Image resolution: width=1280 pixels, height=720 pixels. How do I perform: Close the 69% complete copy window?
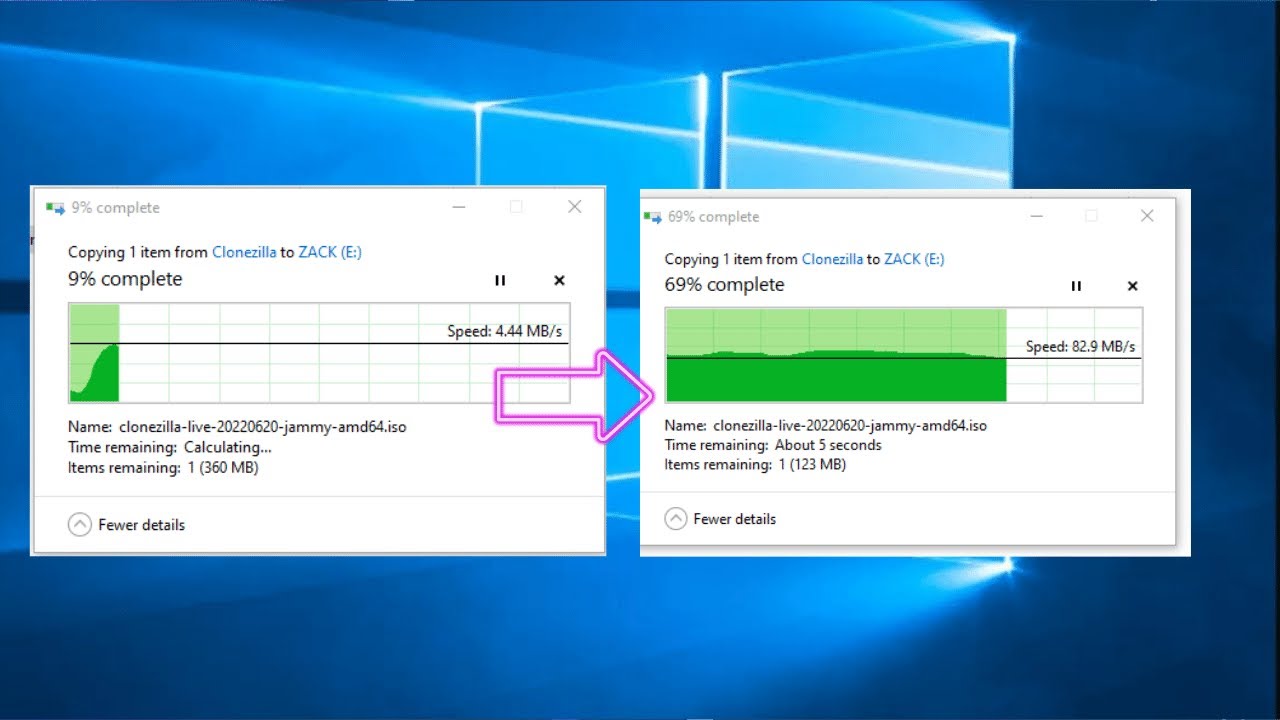coord(1147,216)
